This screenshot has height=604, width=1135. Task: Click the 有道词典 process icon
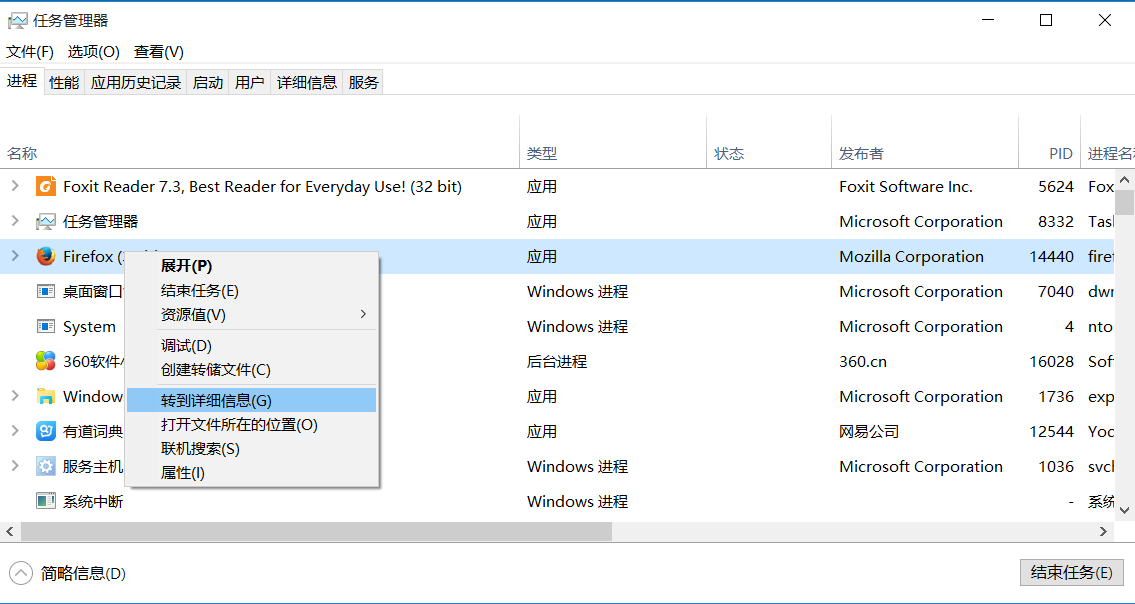46,432
